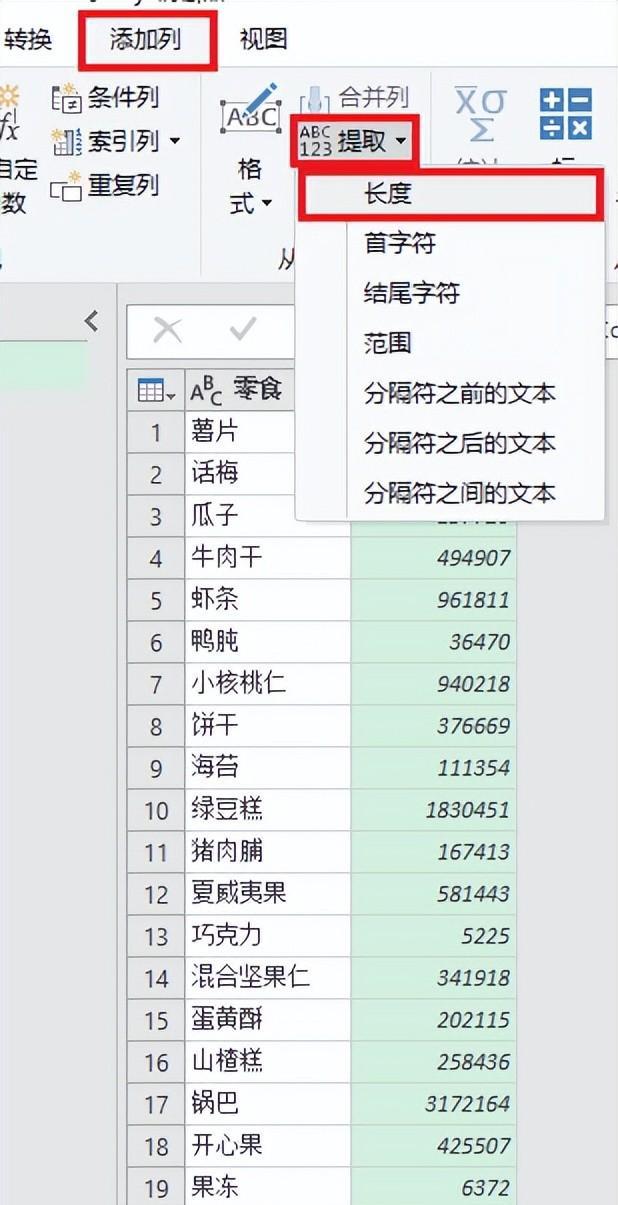The width and height of the screenshot is (618, 1205).
Task: Click the value 3172164
Action: pyautogui.click(x=468, y=1104)
